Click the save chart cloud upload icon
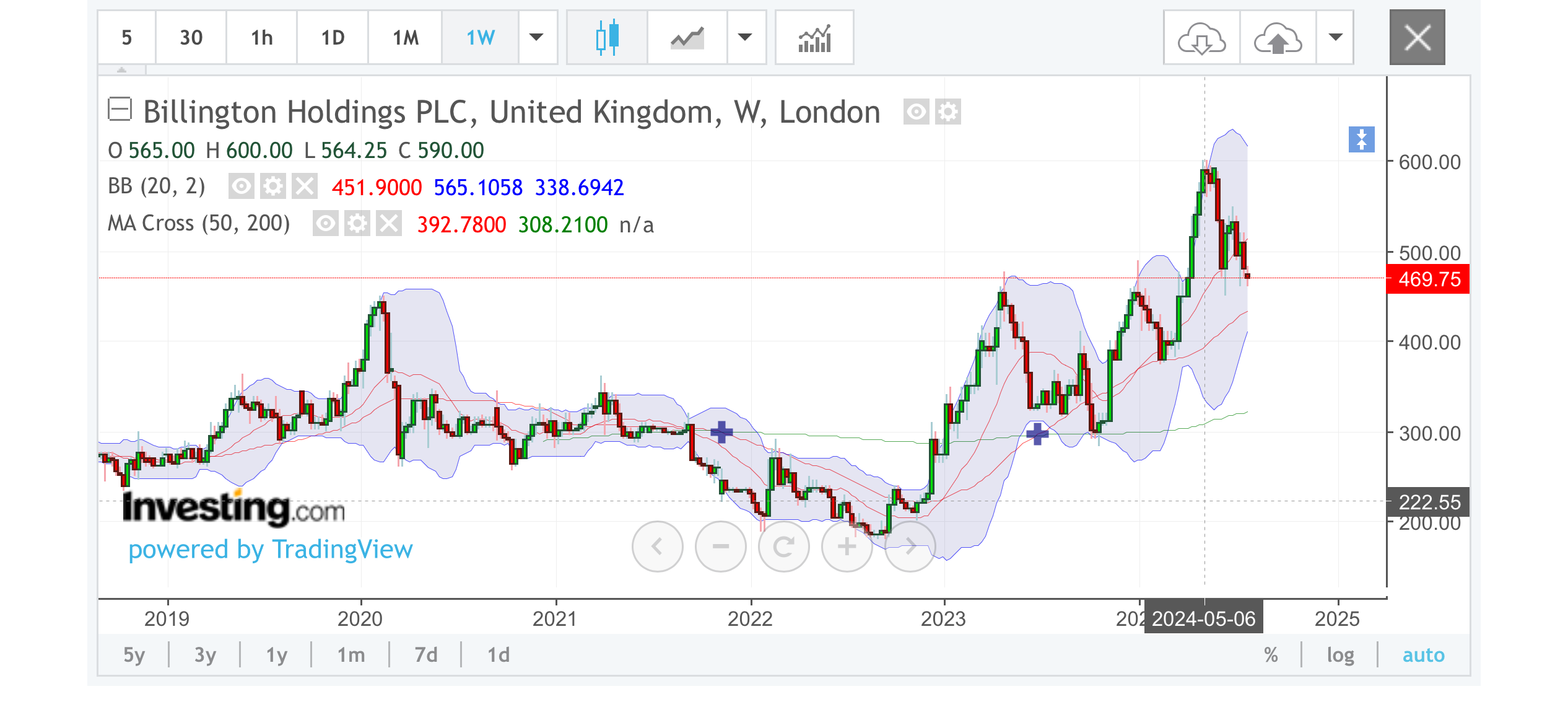This screenshot has height=725, width=1568. click(1278, 37)
